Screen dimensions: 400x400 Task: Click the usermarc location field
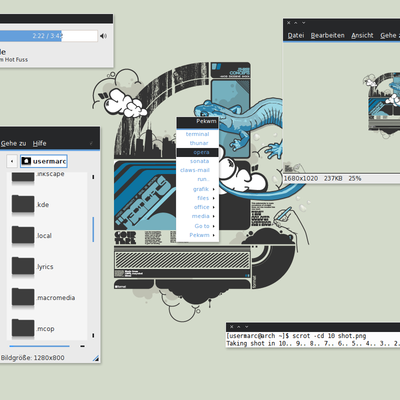44,161
